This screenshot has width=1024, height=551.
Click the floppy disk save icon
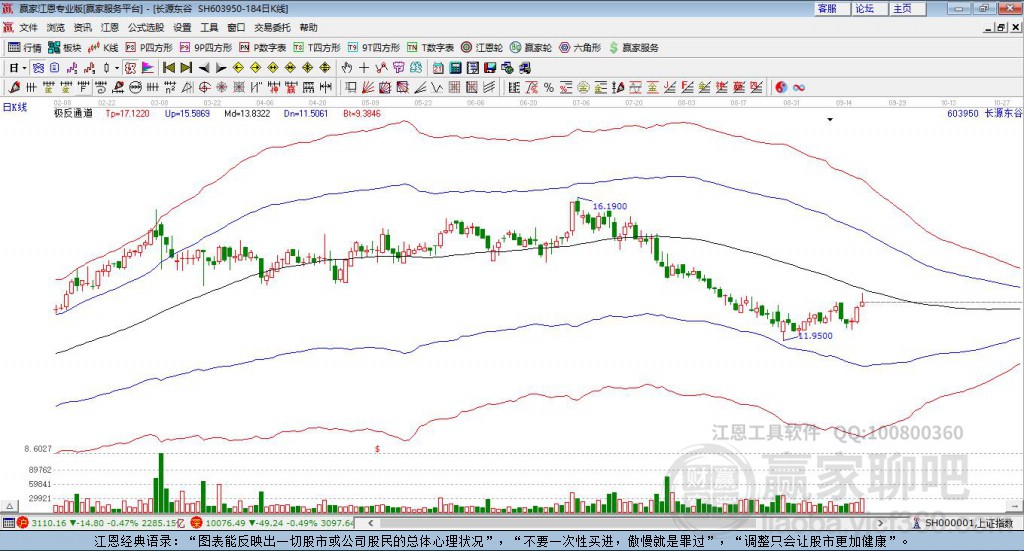pyautogui.click(x=490, y=68)
